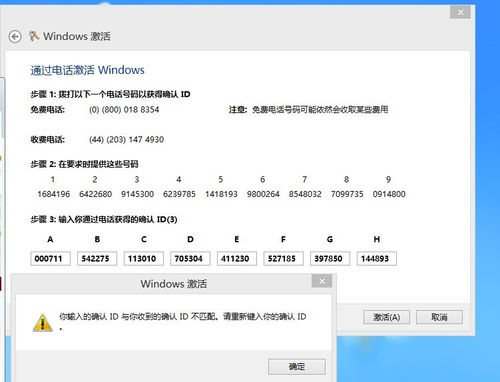500x382 pixels.
Task: Click the 步骤 3 confirmation ID instruction line
Action: click(x=104, y=219)
